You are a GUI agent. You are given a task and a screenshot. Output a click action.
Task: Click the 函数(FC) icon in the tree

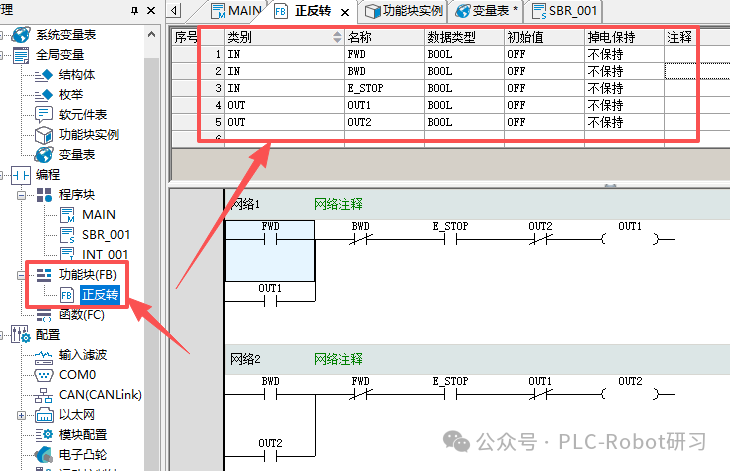[44, 316]
